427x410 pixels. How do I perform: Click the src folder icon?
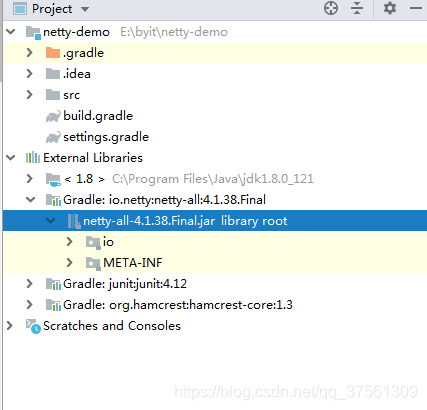(x=53, y=95)
